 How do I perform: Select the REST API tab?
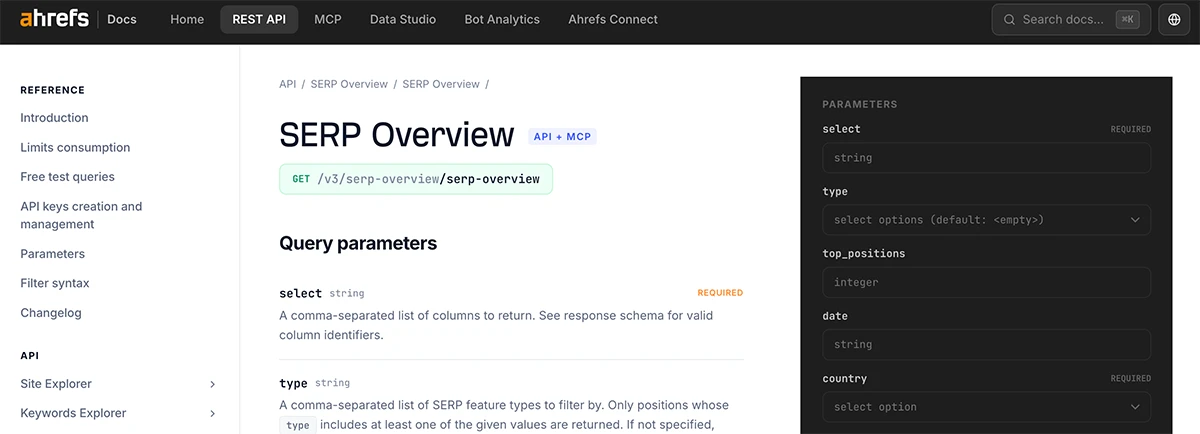(x=259, y=19)
